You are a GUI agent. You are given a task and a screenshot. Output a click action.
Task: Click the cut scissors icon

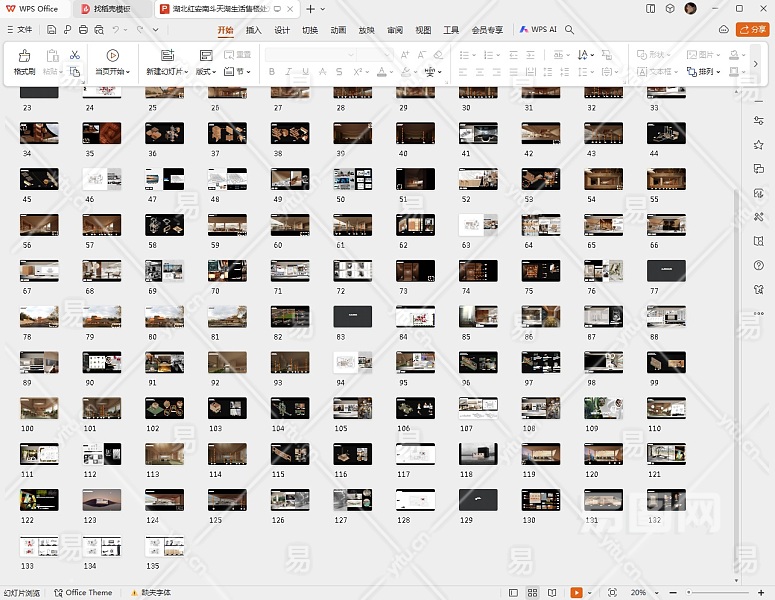point(74,55)
